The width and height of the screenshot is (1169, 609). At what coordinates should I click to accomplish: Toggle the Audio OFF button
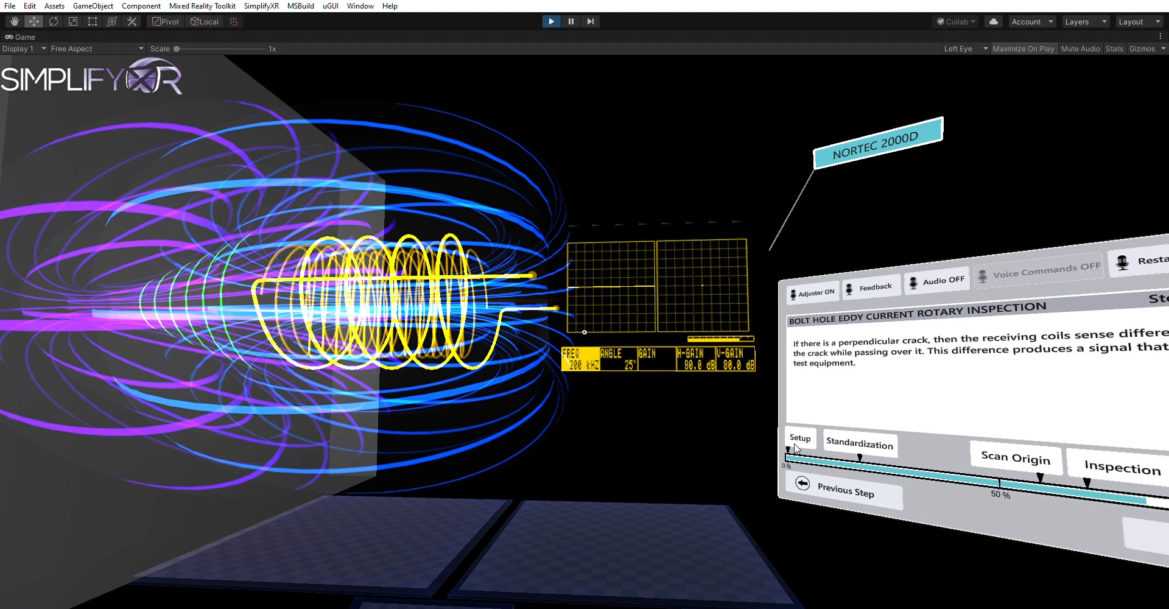click(937, 281)
